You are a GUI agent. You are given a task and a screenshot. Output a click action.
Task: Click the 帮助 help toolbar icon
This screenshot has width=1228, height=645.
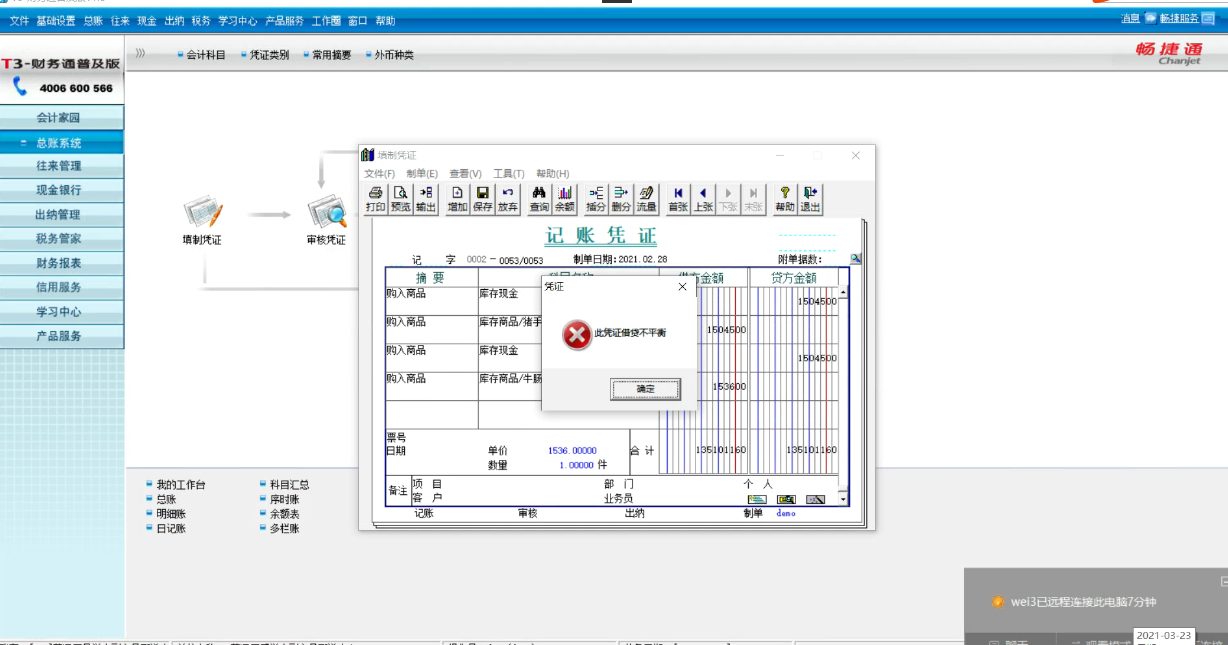click(x=785, y=199)
